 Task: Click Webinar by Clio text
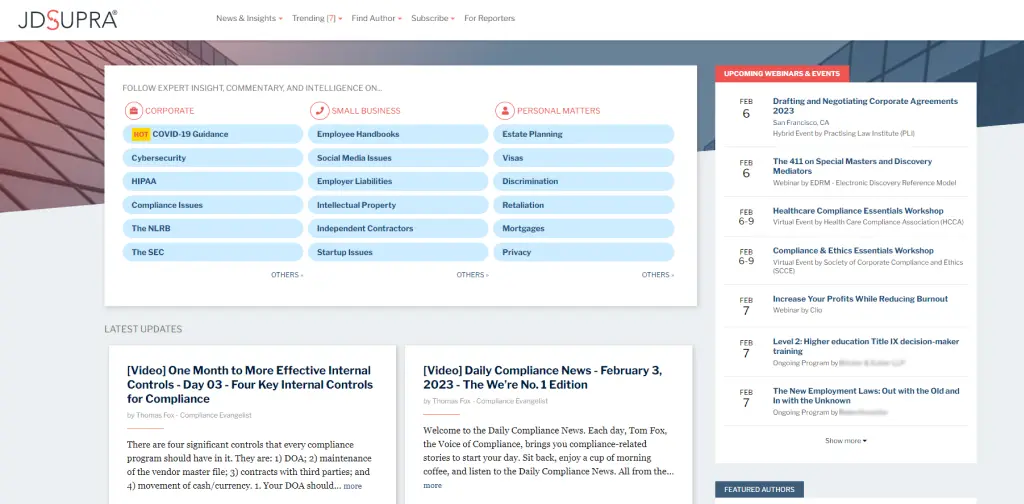797,310
